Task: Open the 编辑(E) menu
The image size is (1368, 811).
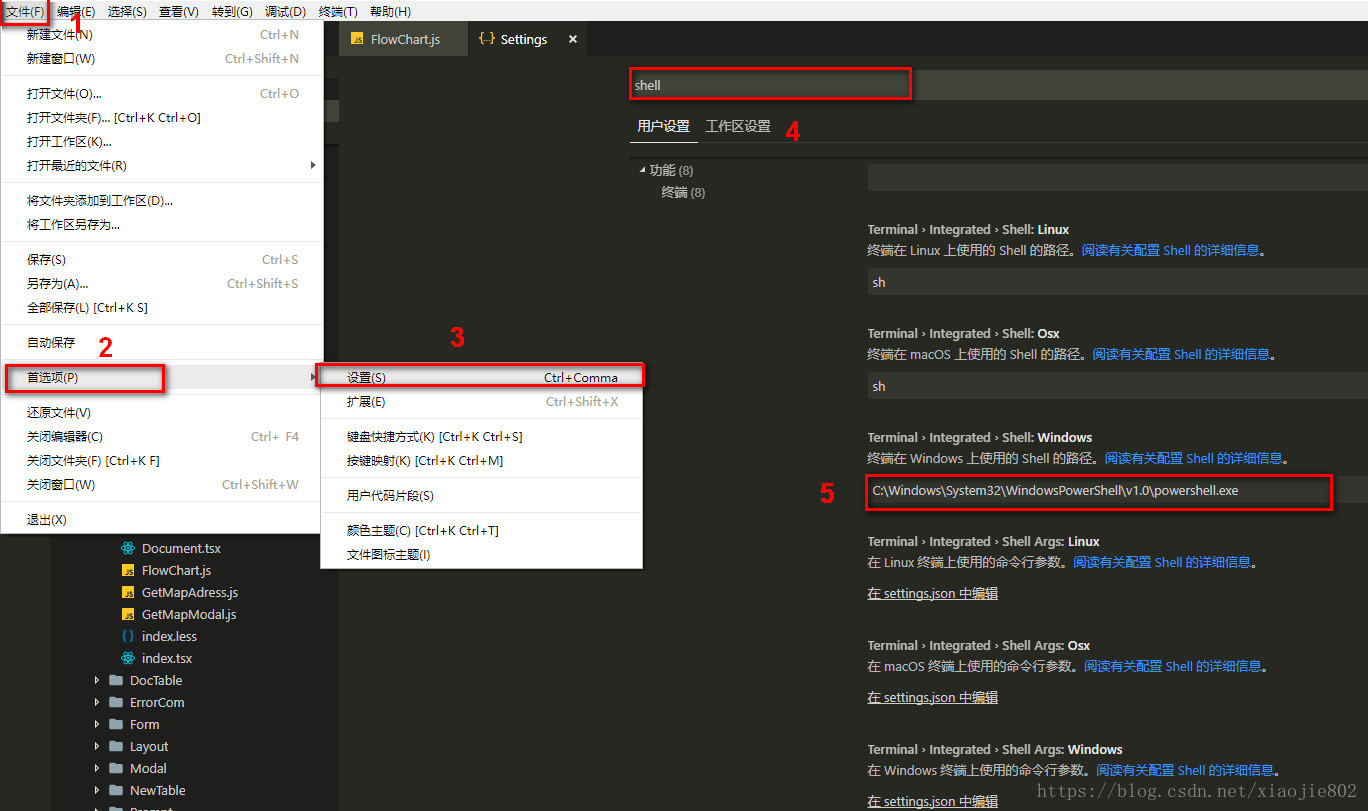Action: coord(76,11)
